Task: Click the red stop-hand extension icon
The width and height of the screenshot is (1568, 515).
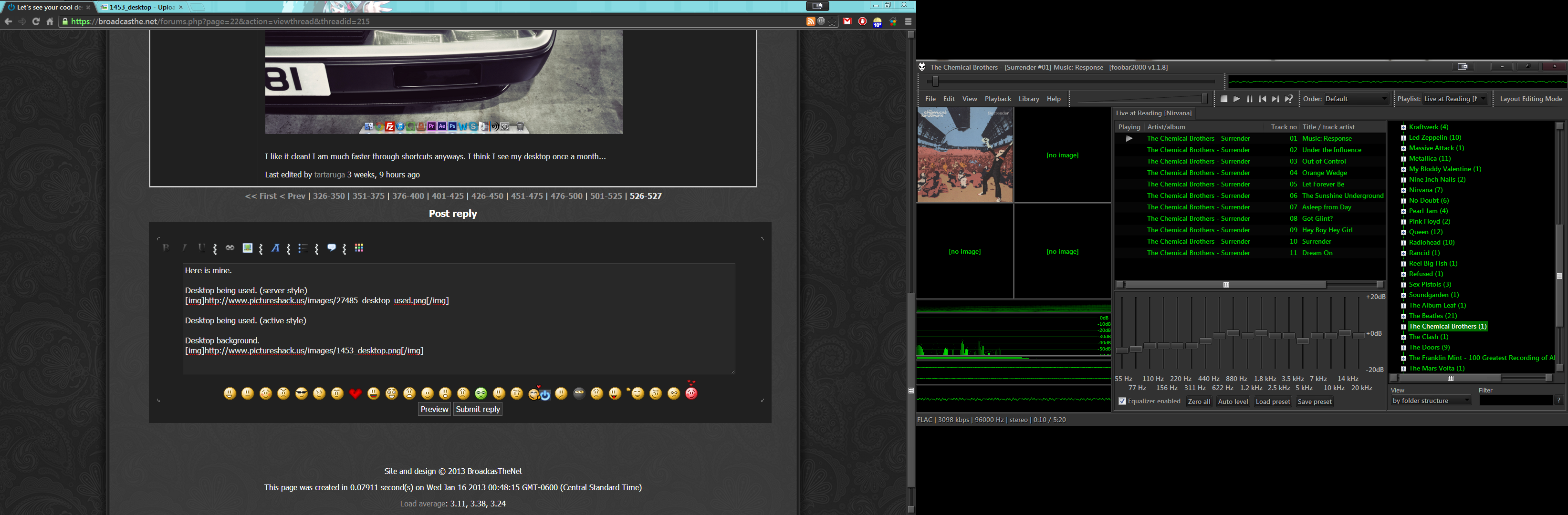Action: [x=862, y=21]
